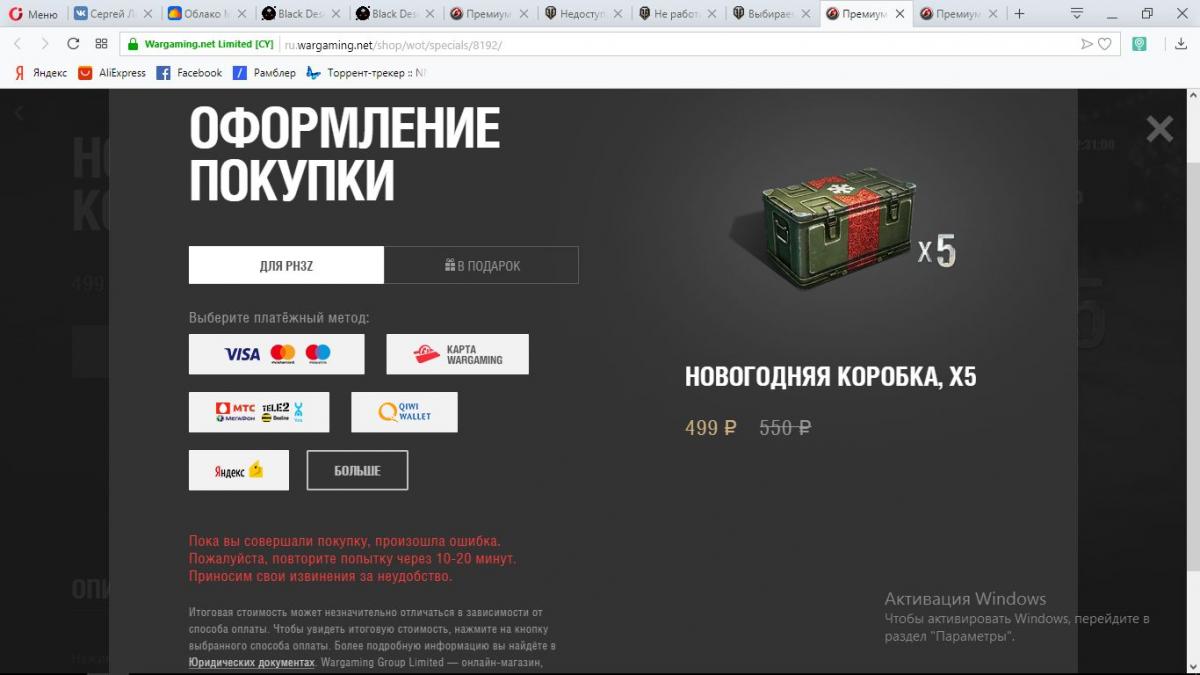1200x675 pixels.
Task: Open the speed dial grid icon
Action: (101, 44)
